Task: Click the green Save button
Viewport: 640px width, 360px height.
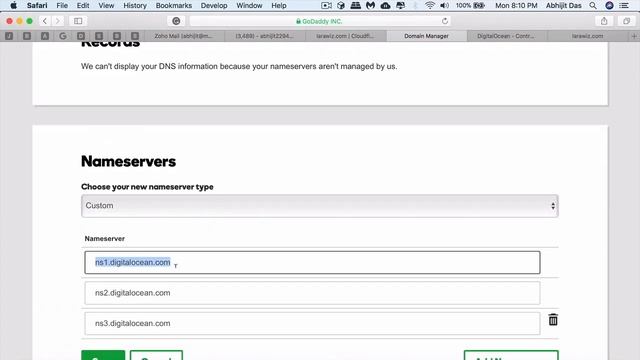Action: [103, 355]
